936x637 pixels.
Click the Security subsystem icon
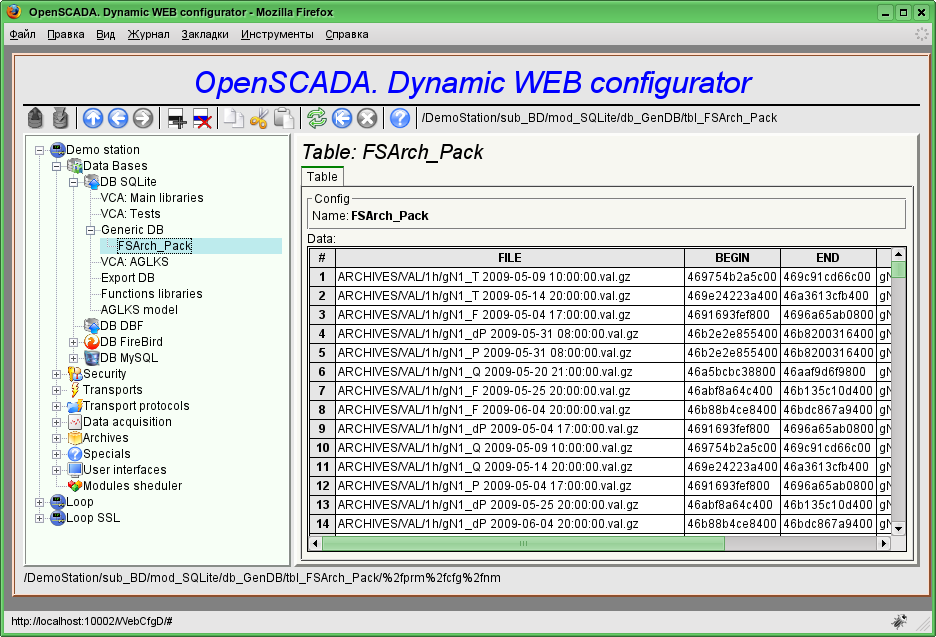pos(75,374)
